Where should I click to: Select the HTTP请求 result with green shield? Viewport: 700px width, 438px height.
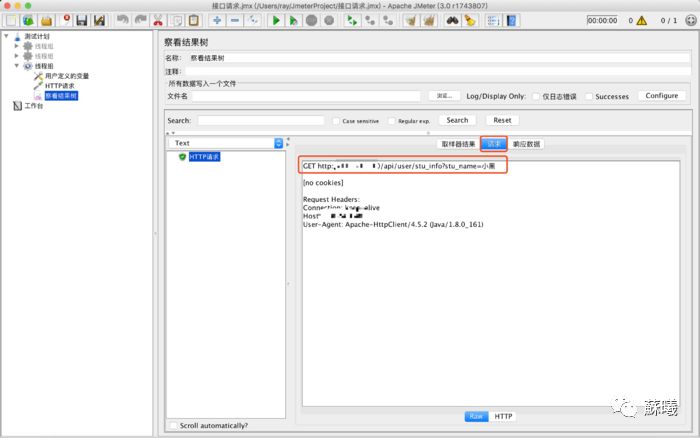tap(204, 157)
